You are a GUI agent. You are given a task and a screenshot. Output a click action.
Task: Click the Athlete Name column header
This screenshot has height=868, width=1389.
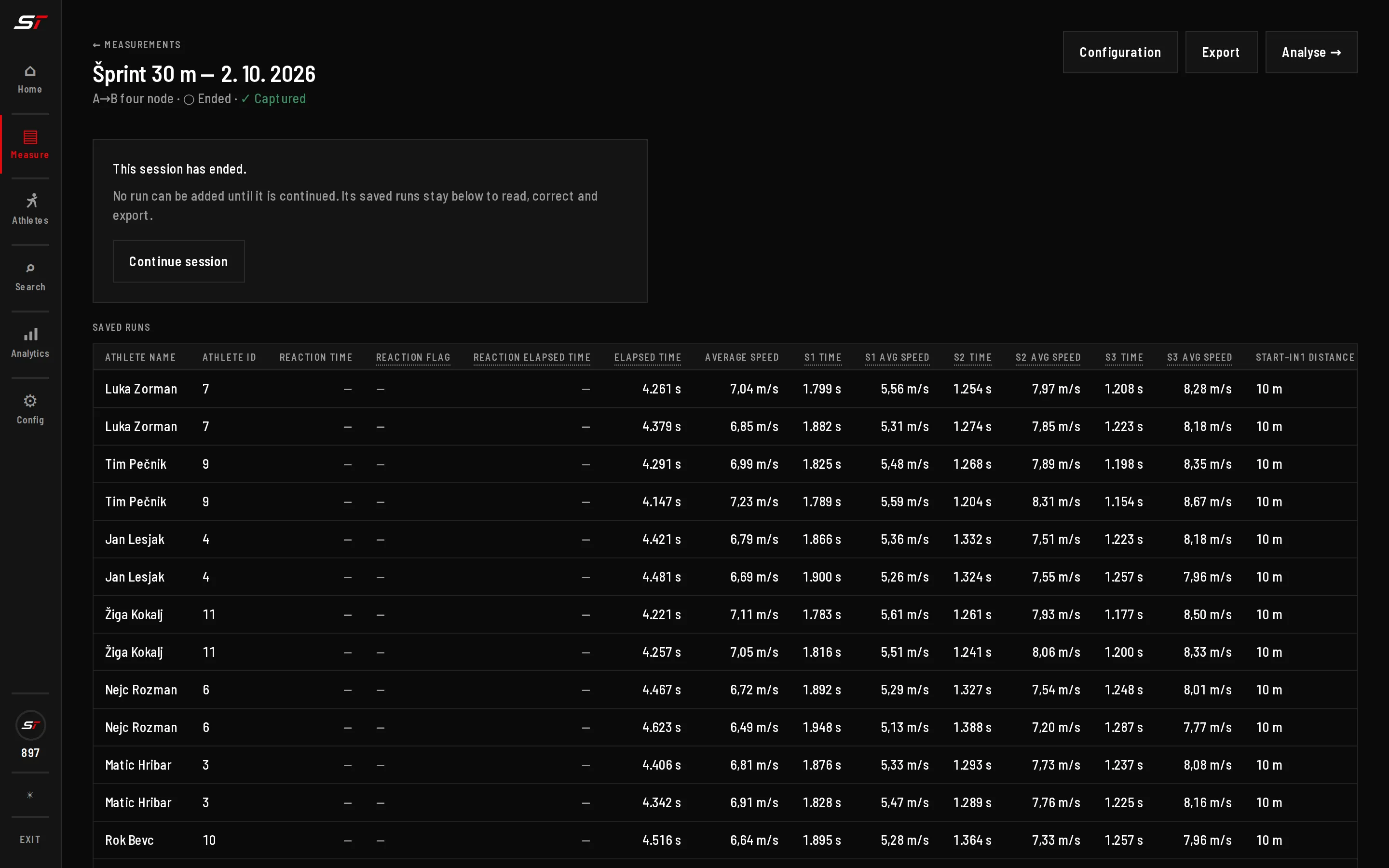(141, 357)
